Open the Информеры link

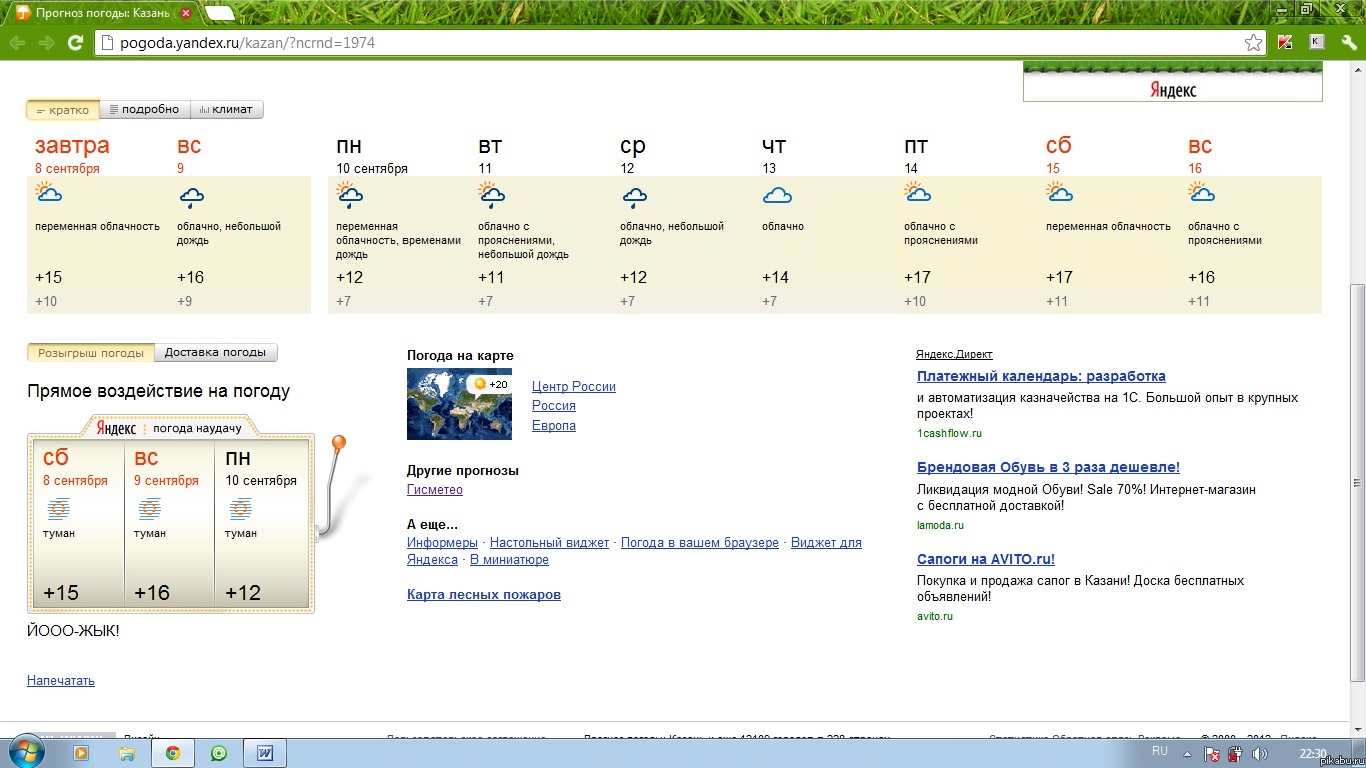coord(442,543)
